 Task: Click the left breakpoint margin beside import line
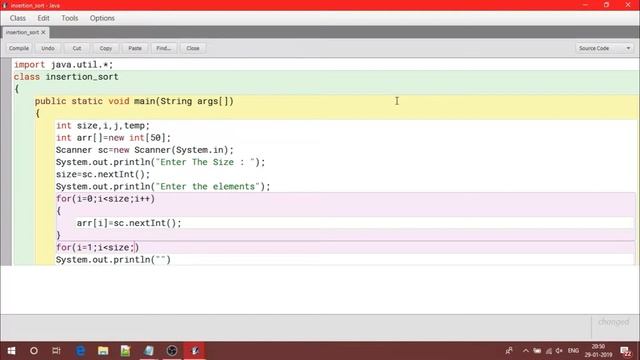tap(6, 64)
